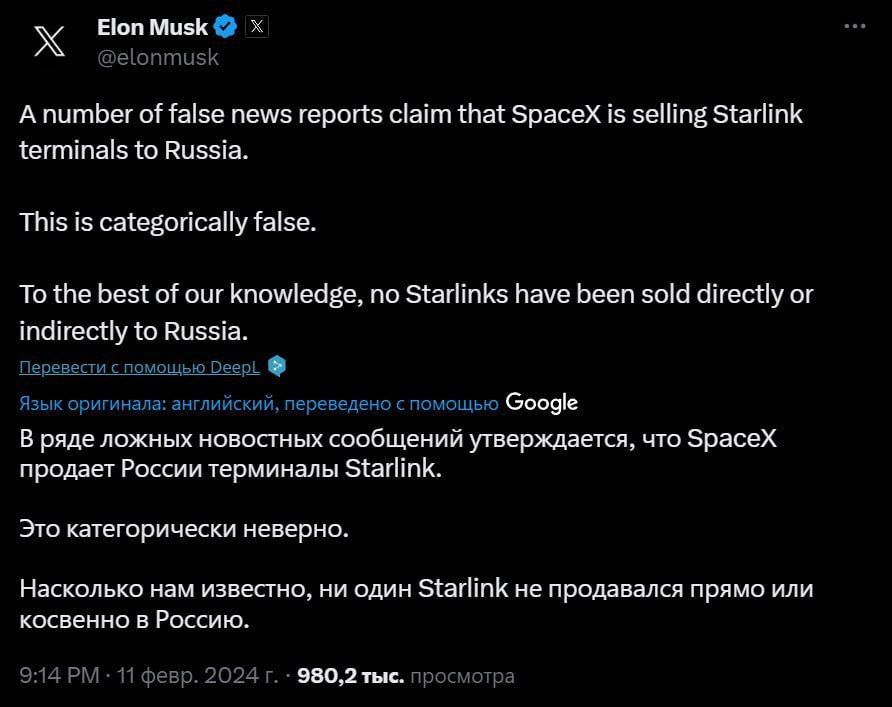Image resolution: width=892 pixels, height=707 pixels.
Task: Click the word 'просмотра' after the view count
Action: (464, 675)
